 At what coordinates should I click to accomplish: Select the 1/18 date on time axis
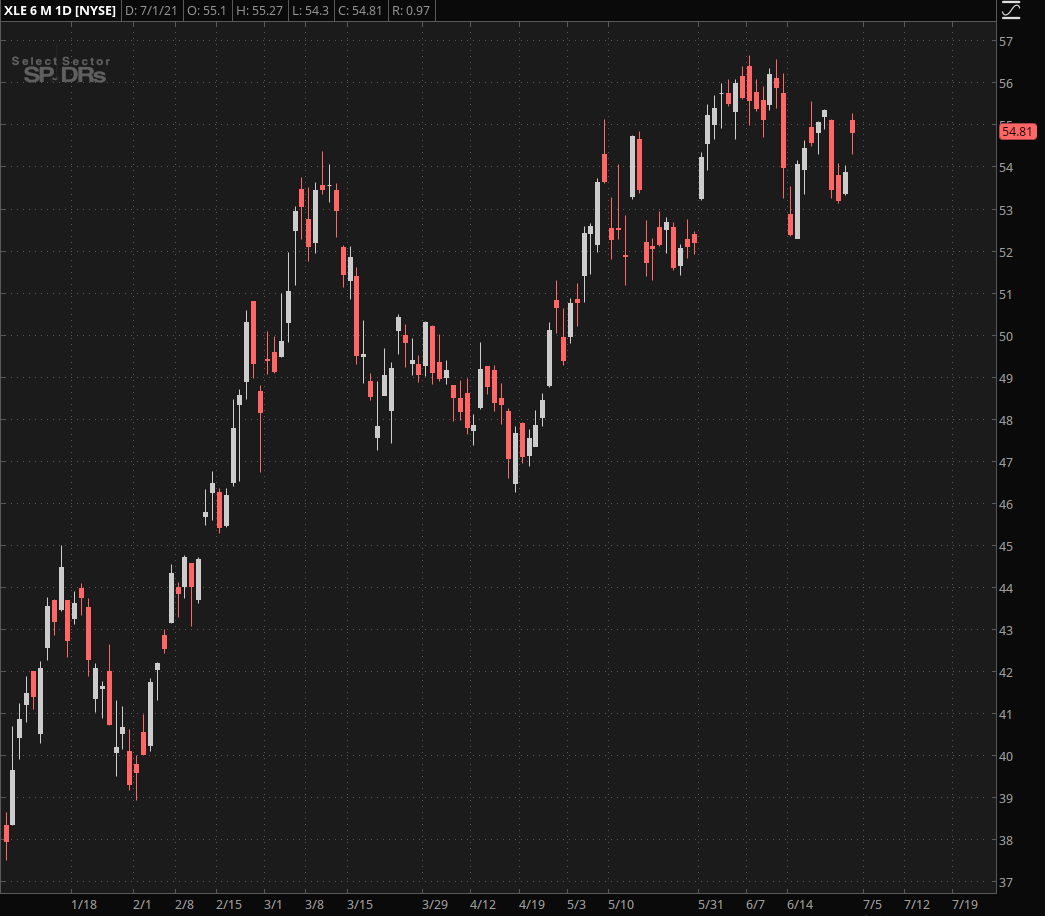(x=84, y=905)
